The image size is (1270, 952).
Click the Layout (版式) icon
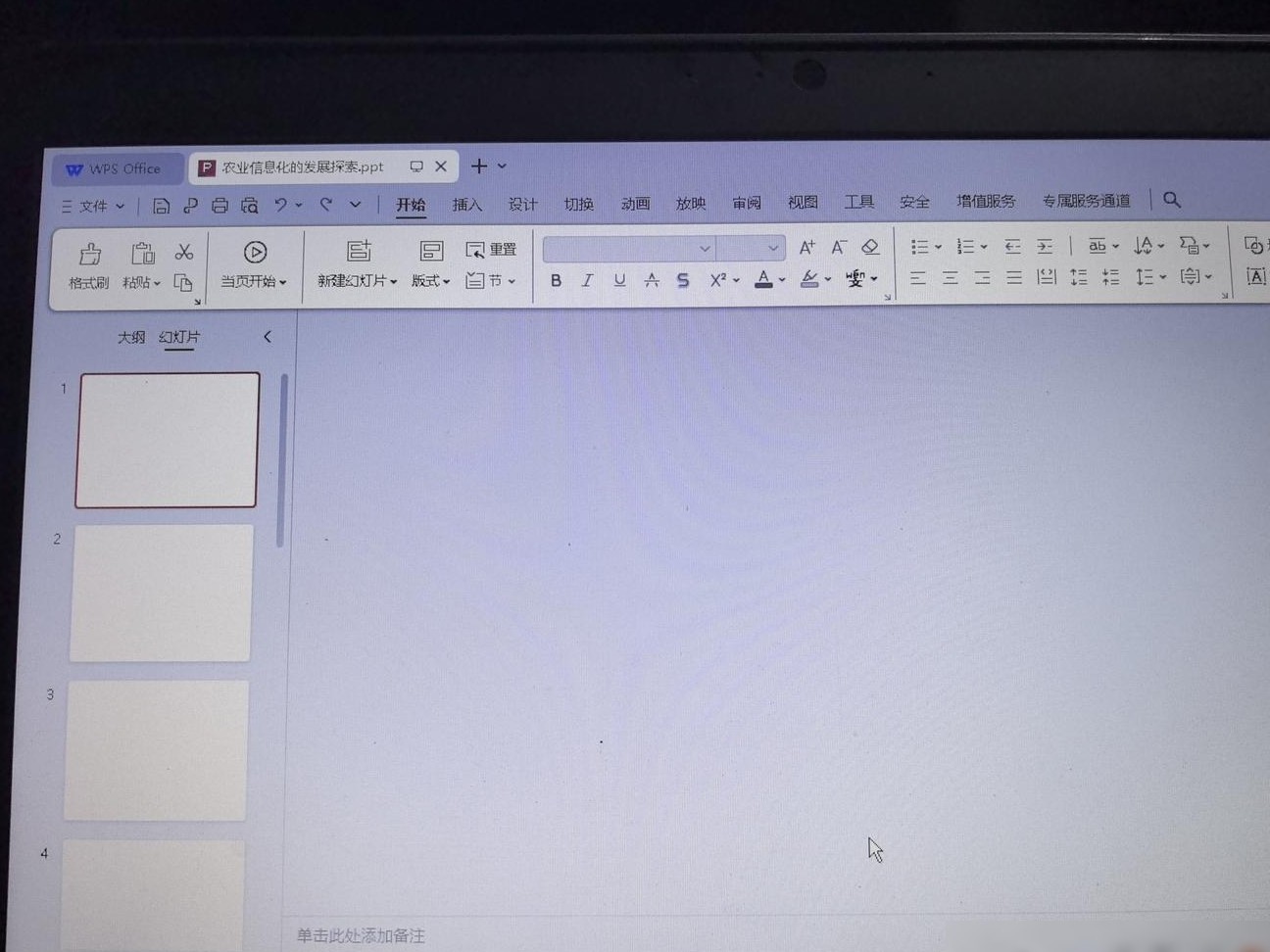coord(431,251)
